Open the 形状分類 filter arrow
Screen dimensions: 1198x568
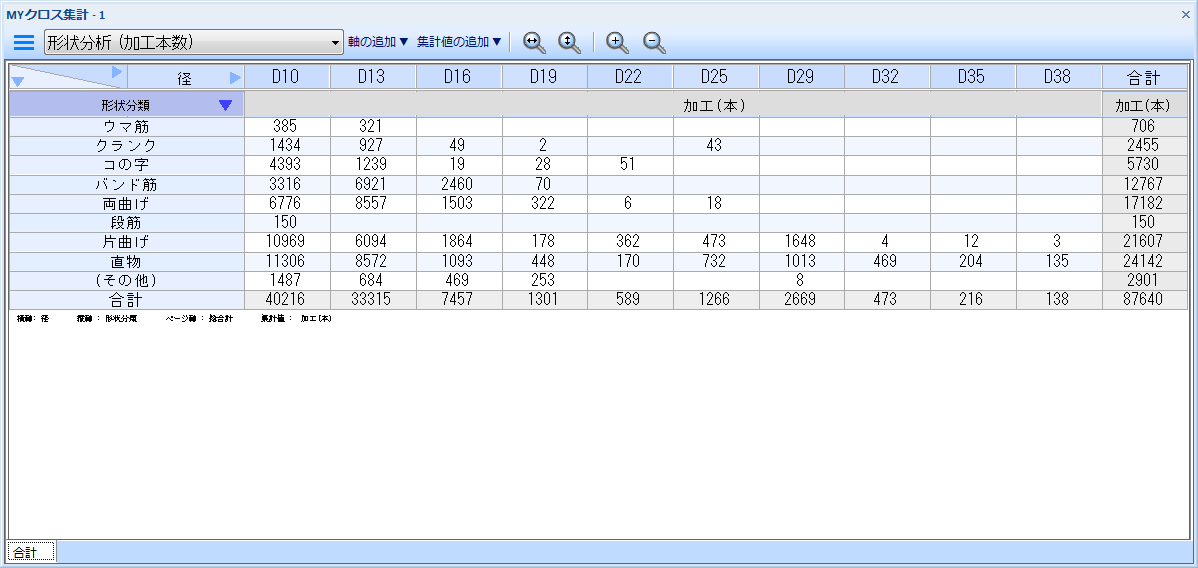(225, 105)
